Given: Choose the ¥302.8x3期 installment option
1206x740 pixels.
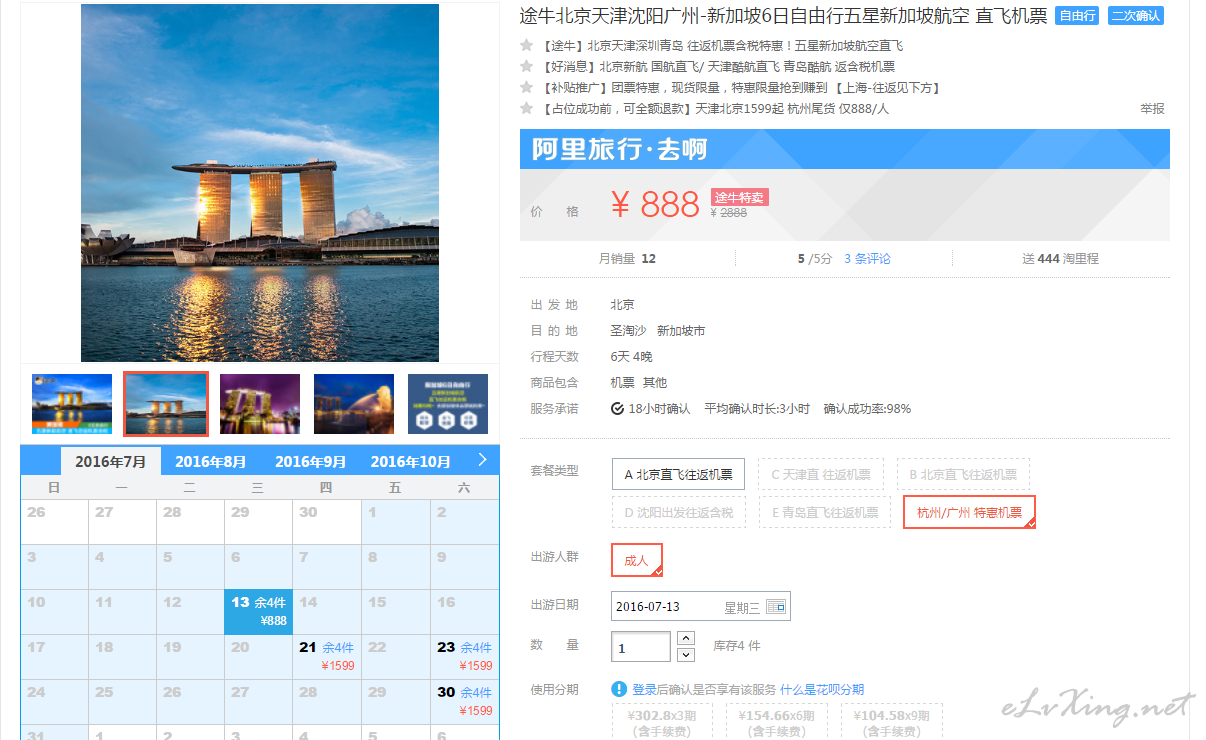Looking at the screenshot, I should click(662, 723).
